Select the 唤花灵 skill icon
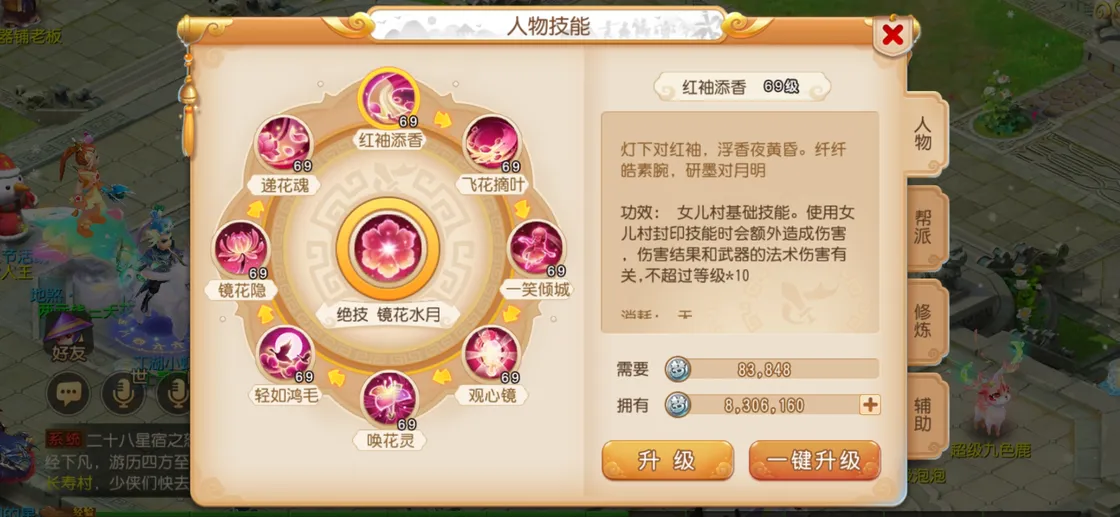1120x517 pixels. pos(389,399)
